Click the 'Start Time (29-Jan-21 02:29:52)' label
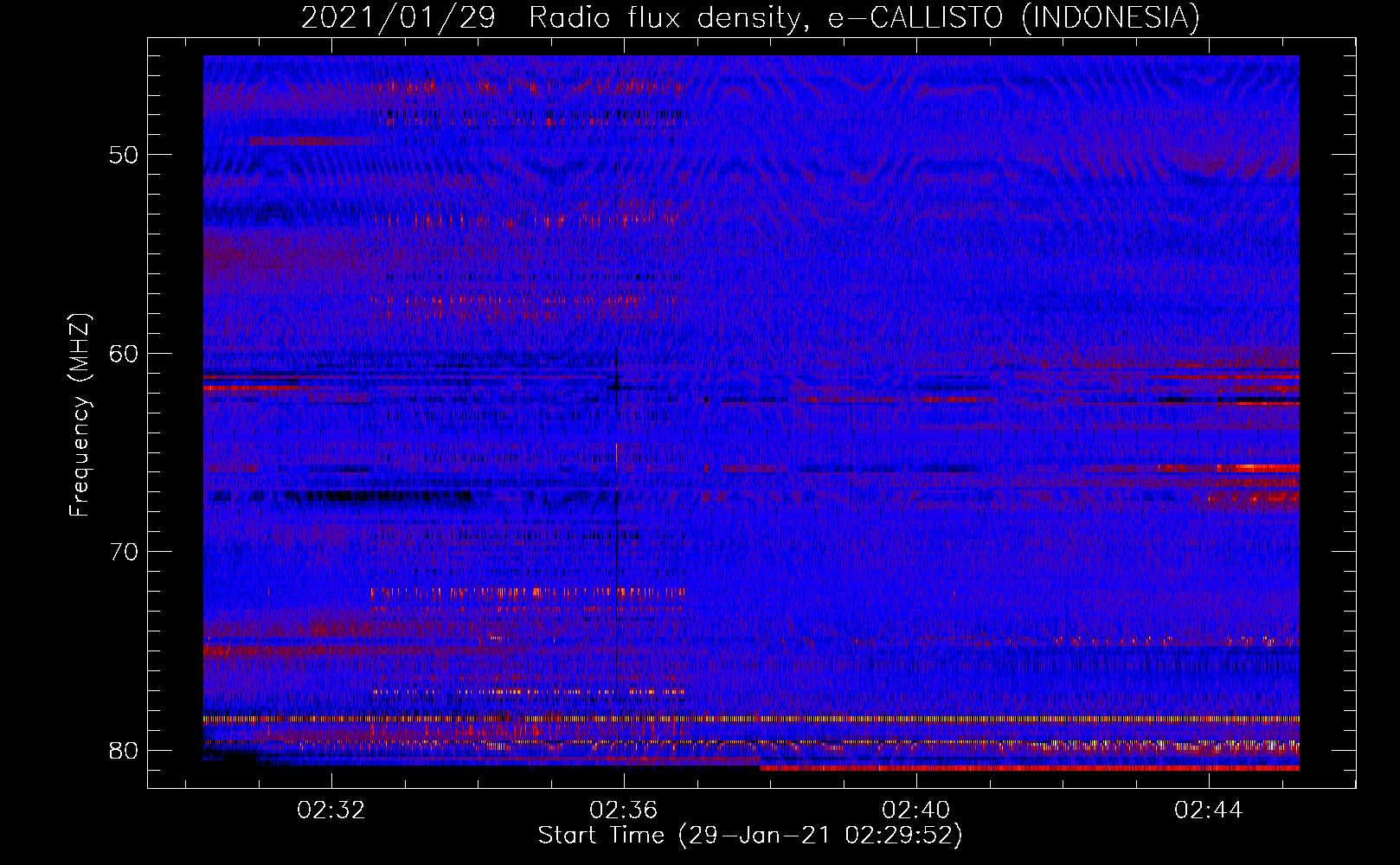The image size is (1400, 865). pyautogui.click(x=750, y=836)
